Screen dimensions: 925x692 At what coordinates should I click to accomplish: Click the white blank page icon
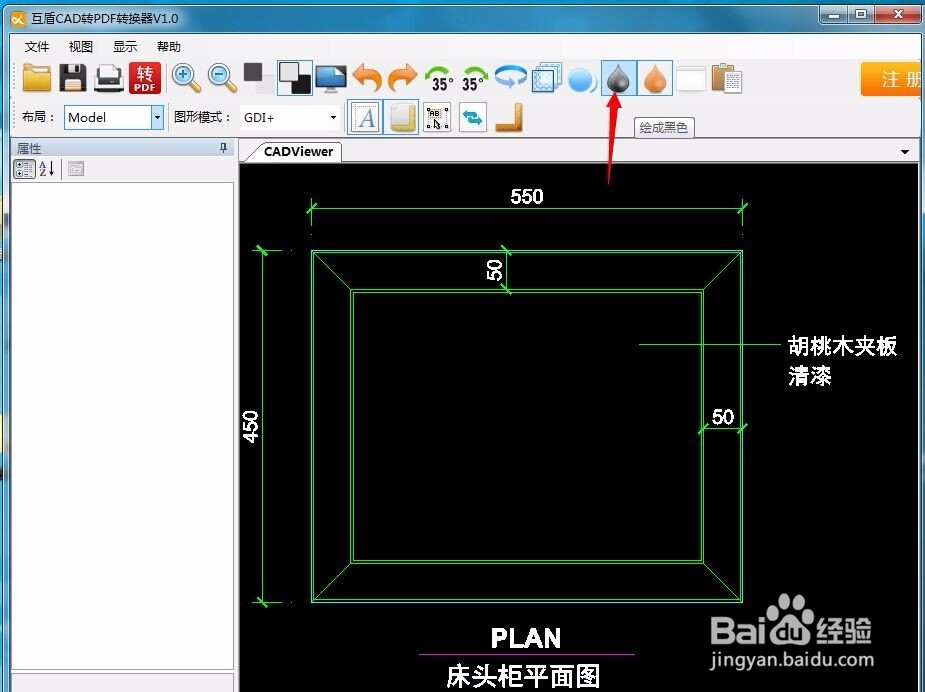pyautogui.click(x=690, y=79)
